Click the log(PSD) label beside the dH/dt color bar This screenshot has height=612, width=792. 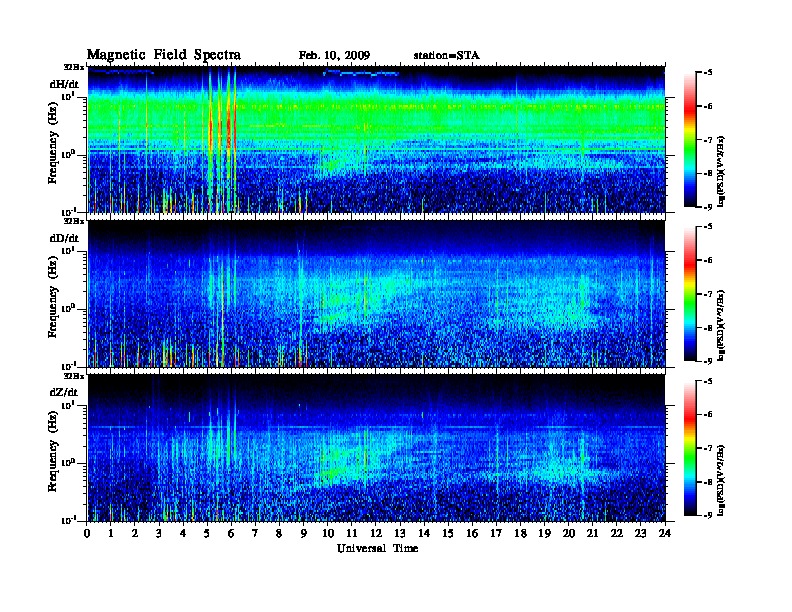722,172
